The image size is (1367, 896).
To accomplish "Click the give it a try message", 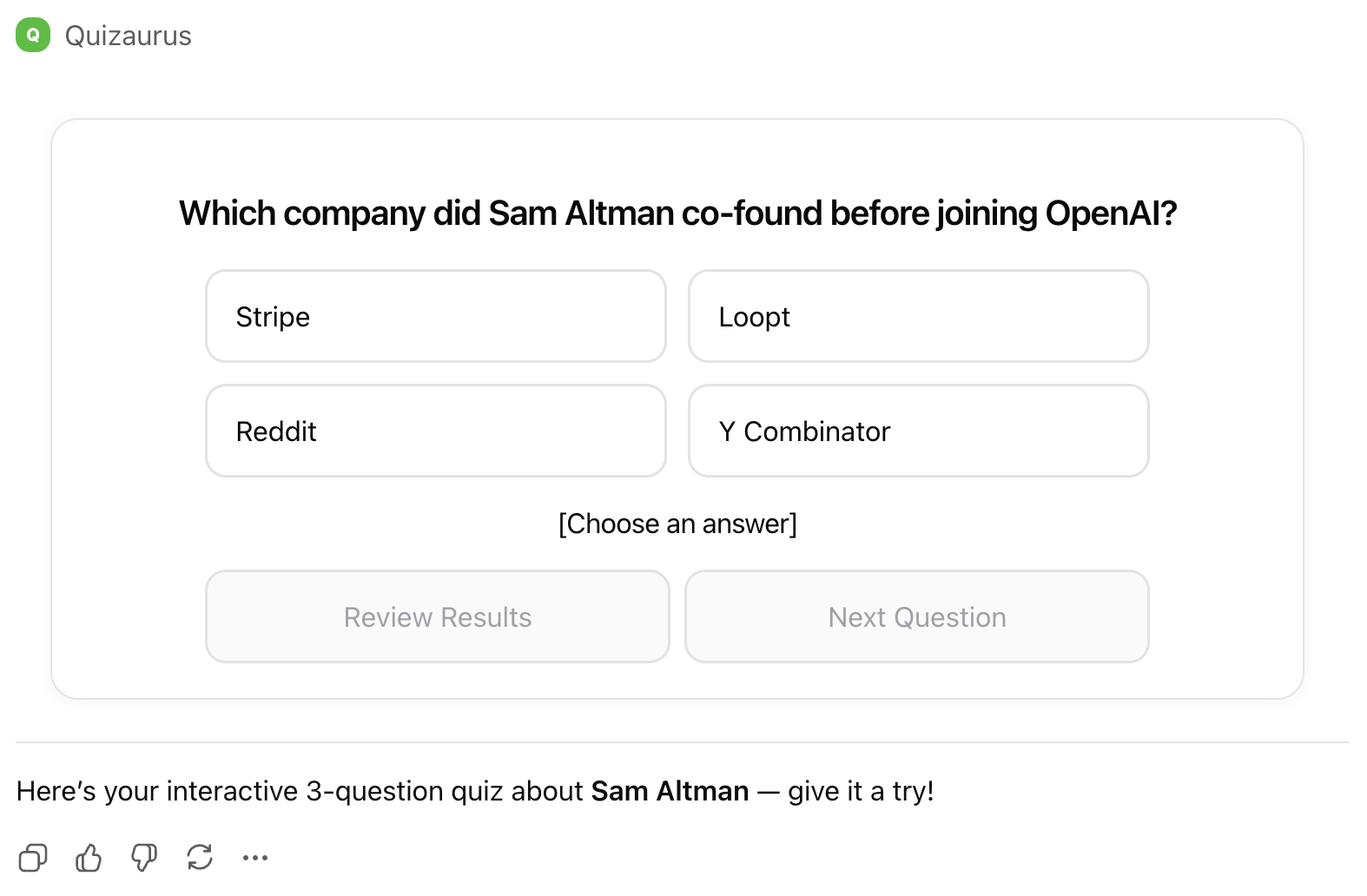I will point(860,791).
